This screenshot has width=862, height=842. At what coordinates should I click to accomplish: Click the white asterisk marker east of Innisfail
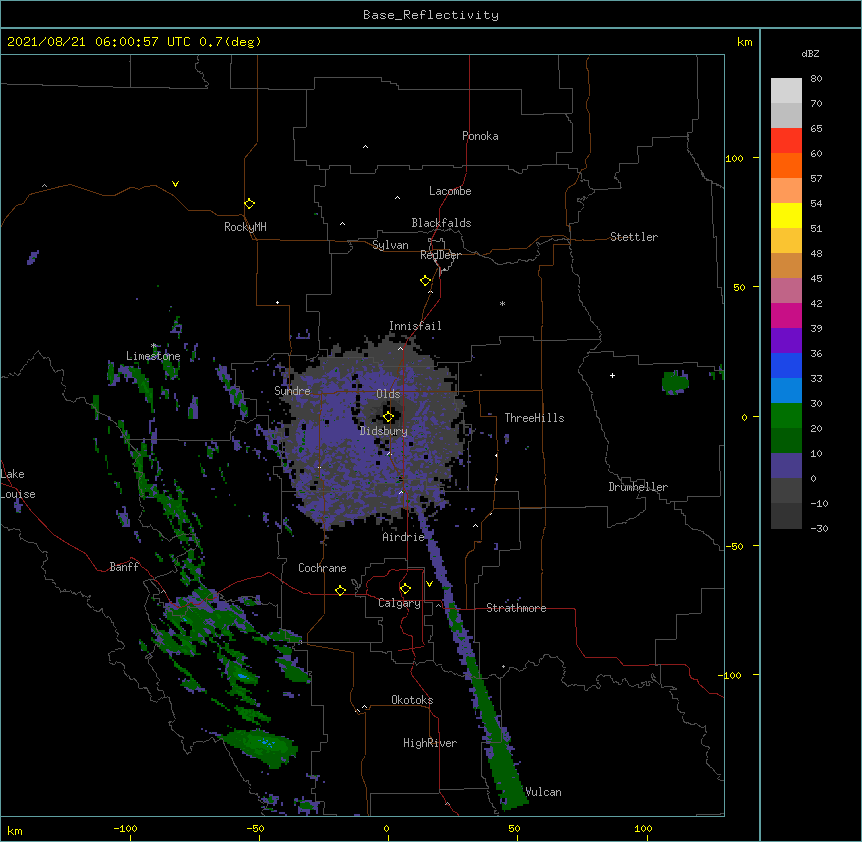[x=502, y=303]
